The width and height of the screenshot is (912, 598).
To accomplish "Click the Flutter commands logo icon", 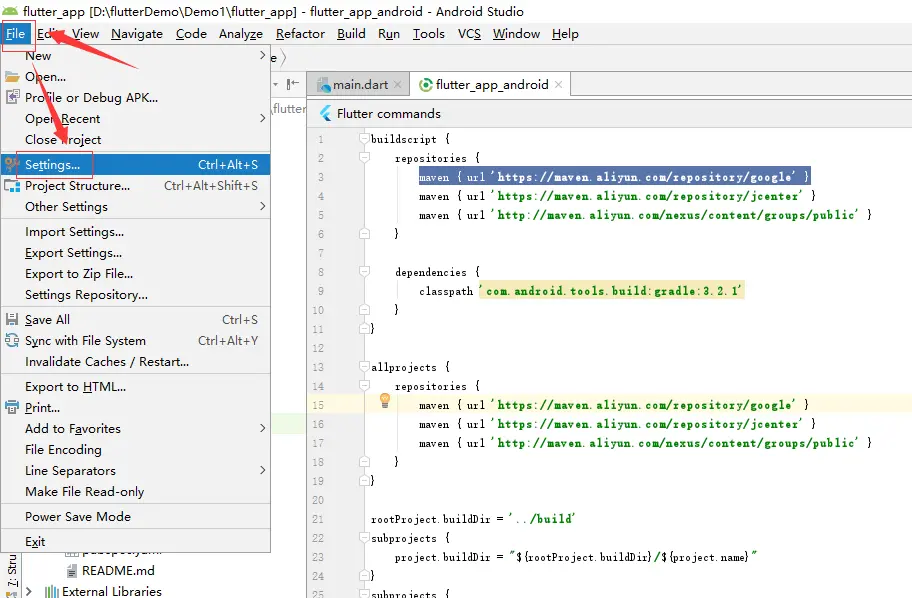I will pyautogui.click(x=326, y=113).
